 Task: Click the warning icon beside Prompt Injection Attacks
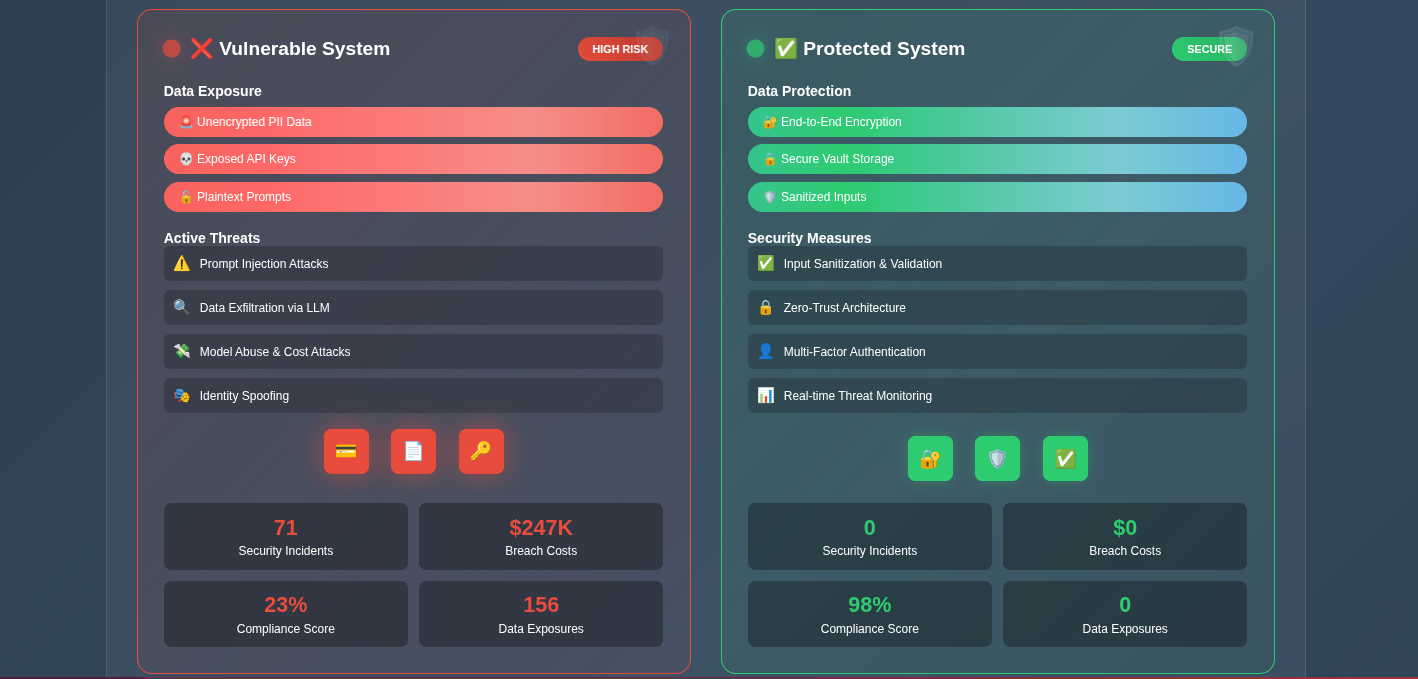181,263
